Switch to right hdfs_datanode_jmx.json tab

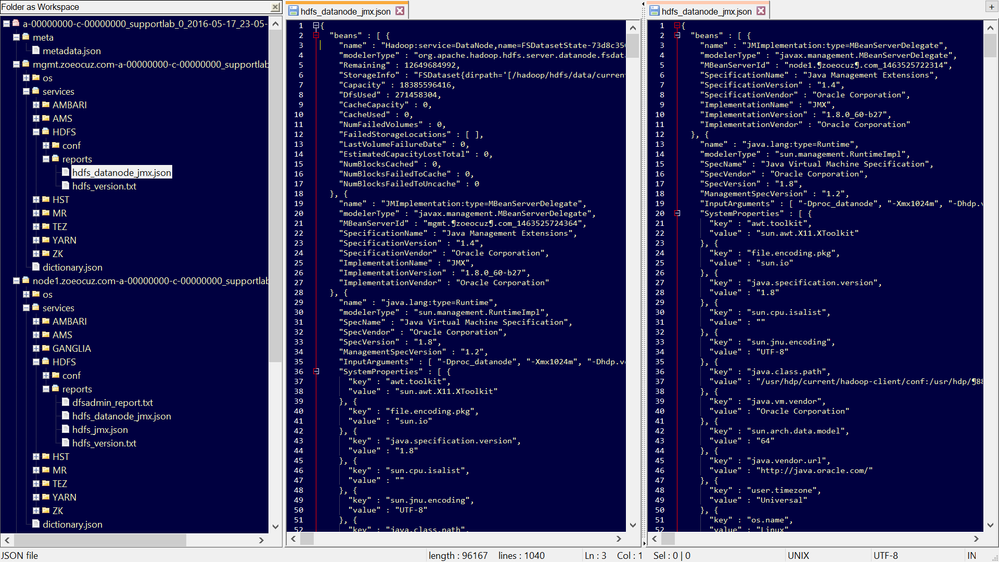(707, 11)
